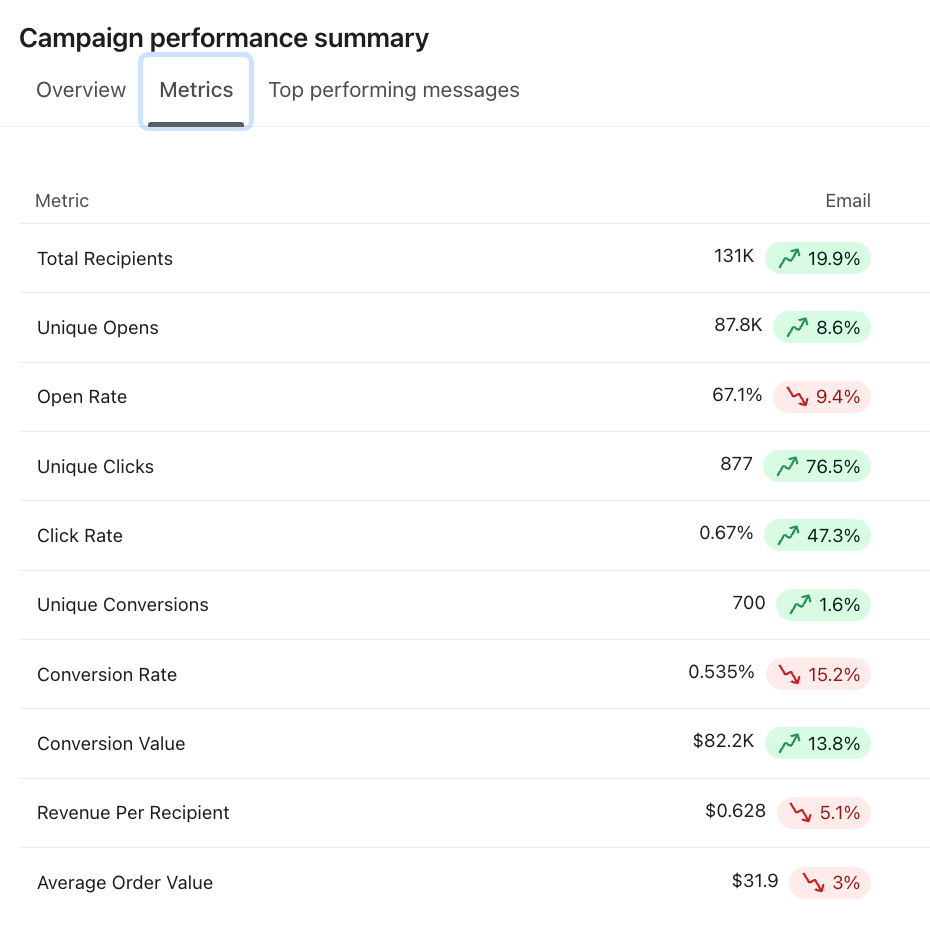Select the Metrics tab
This screenshot has height=926, width=930.
pos(196,90)
